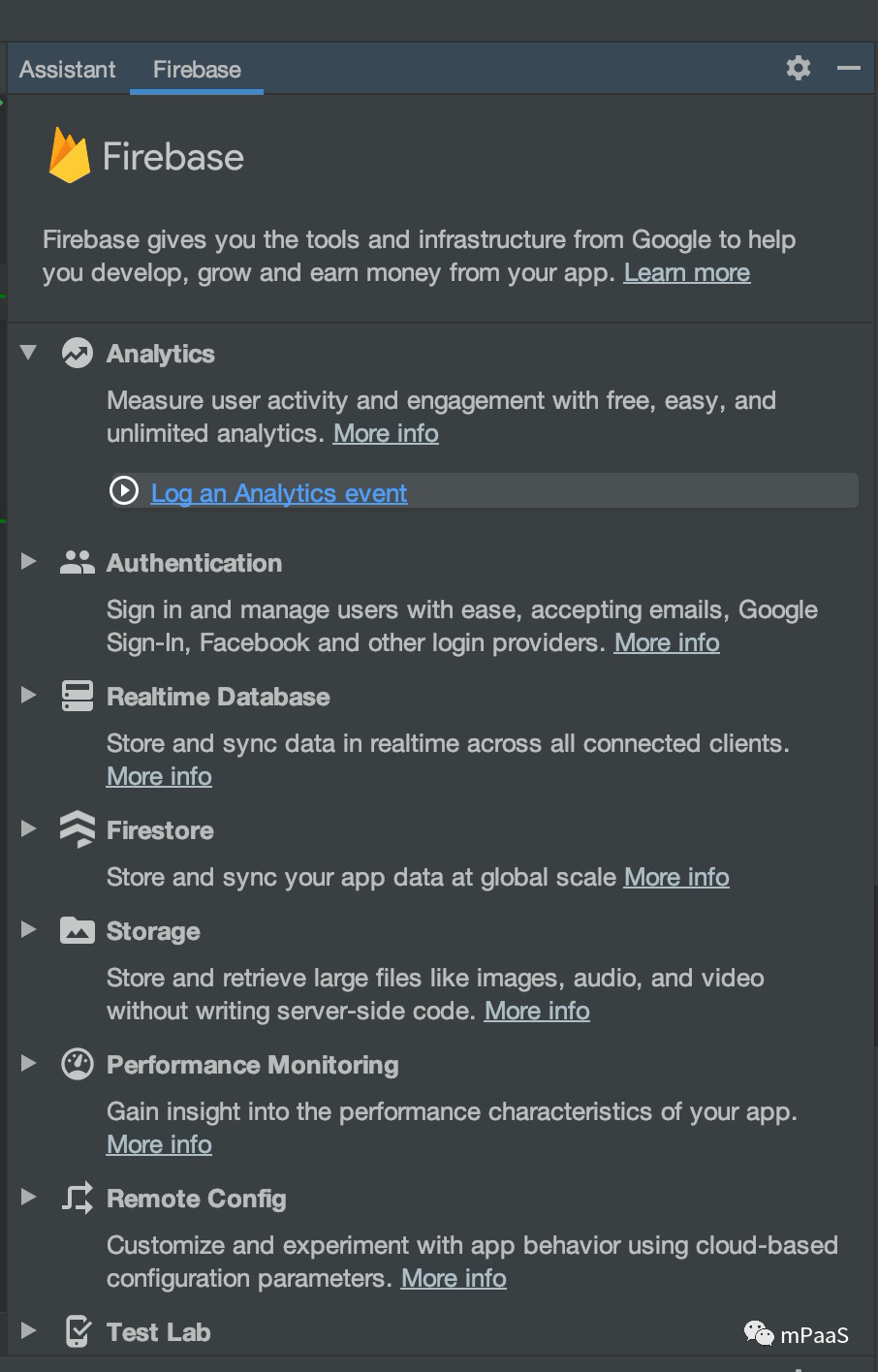Screen dimensions: 878x1372
Task: Select the Firebase tab
Action: click(197, 70)
